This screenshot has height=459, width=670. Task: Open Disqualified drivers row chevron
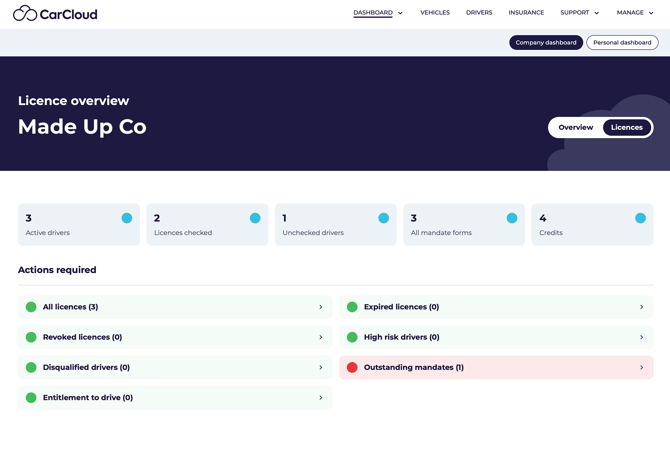[x=321, y=368]
